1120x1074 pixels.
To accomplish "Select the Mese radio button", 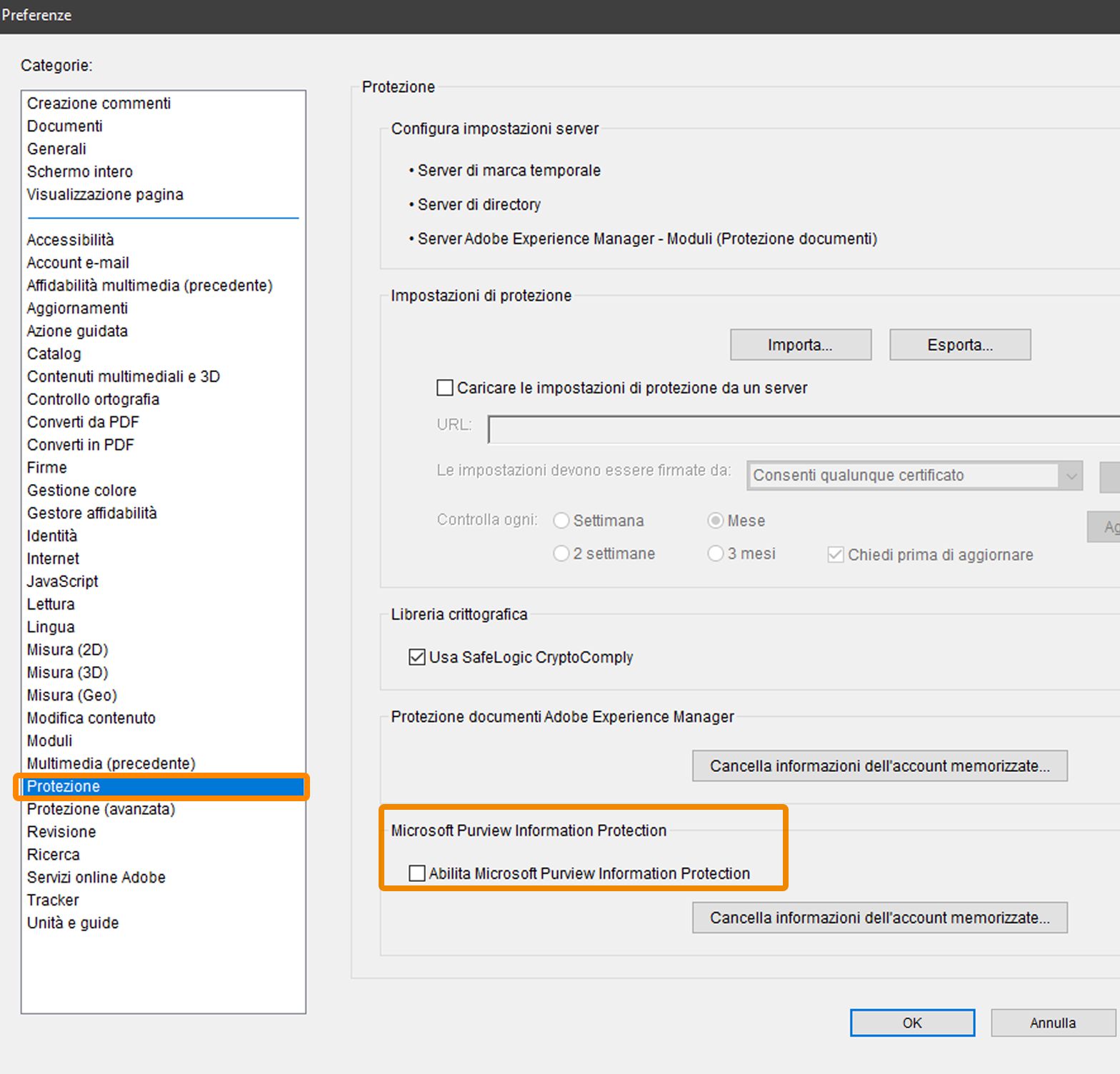I will pos(715,521).
